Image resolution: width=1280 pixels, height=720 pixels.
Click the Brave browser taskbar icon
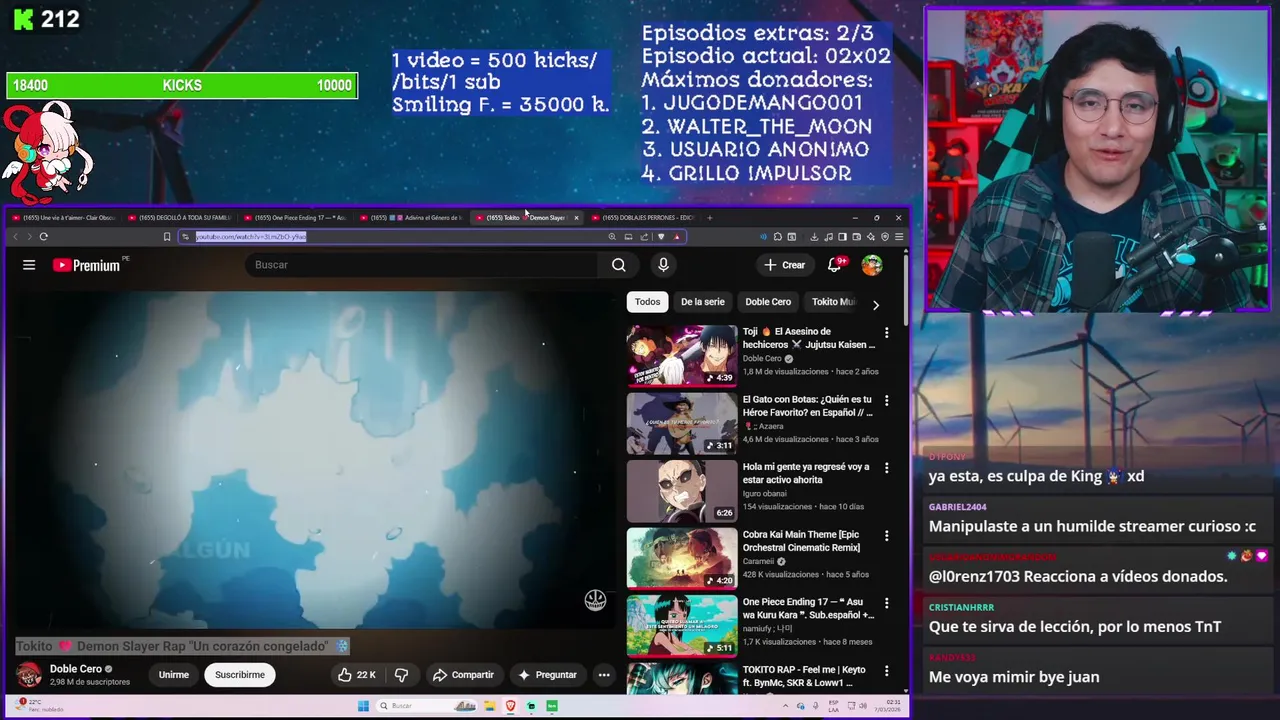pos(510,706)
